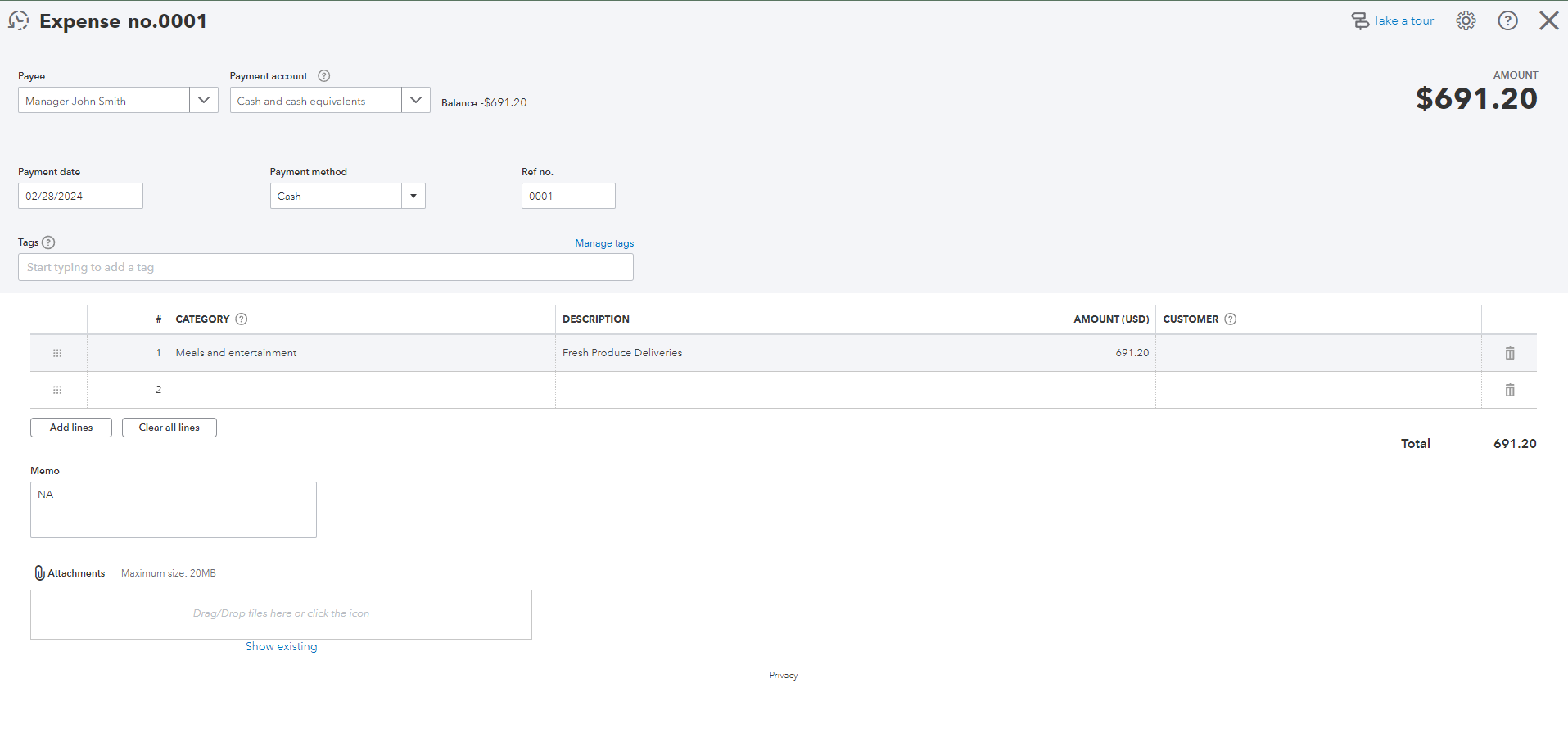Screen dimensions: 1568x733
Task: Select the 691.20 amount cell in line 1
Action: click(x=1049, y=353)
